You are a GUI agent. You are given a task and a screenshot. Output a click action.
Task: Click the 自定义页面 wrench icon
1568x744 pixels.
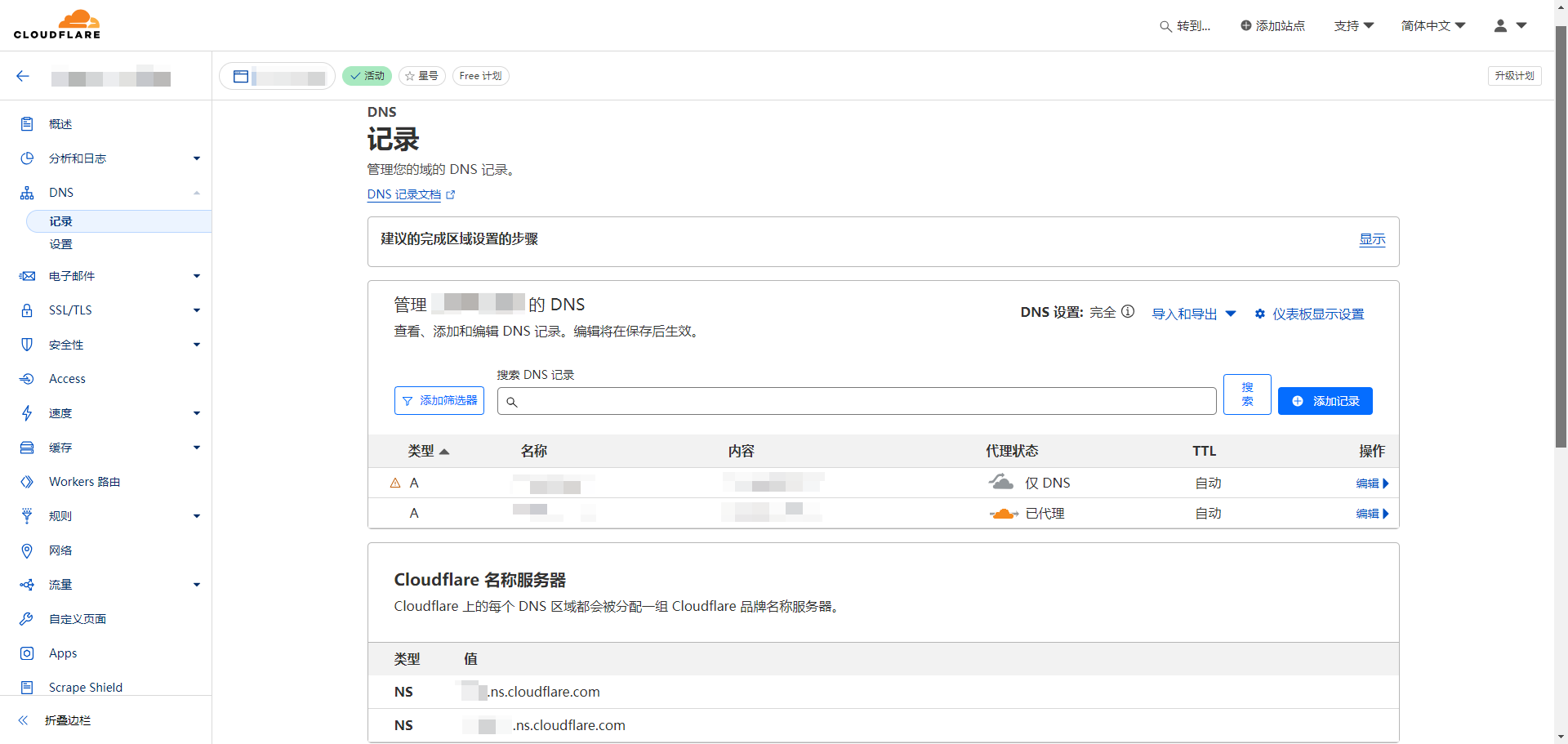click(27, 619)
